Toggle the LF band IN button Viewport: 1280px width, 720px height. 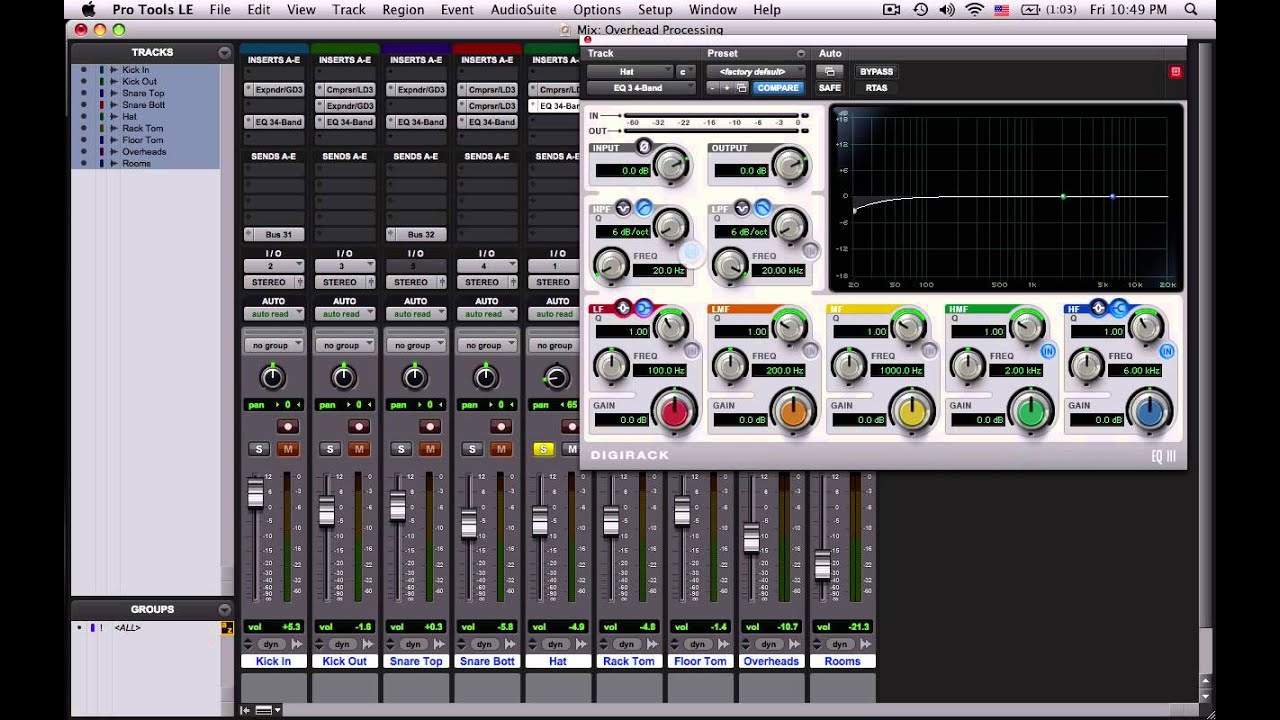pos(692,351)
